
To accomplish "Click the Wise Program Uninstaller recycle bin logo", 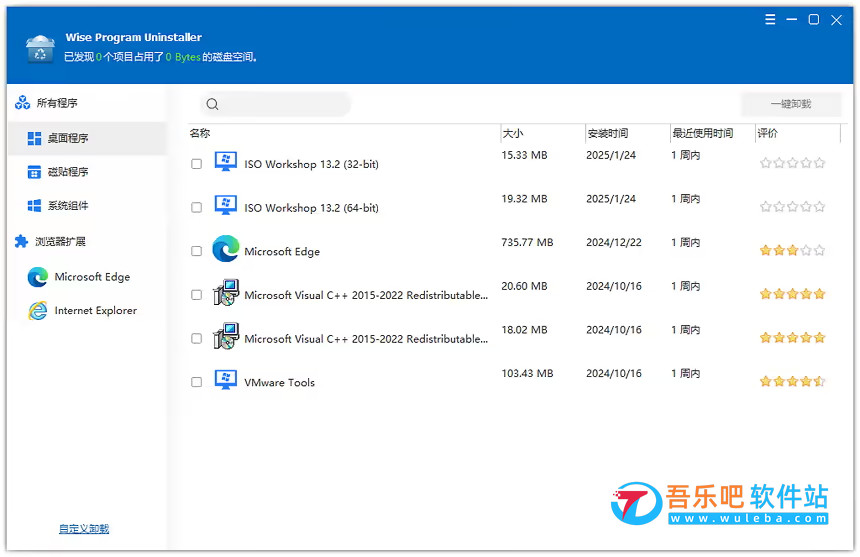I will (x=40, y=49).
